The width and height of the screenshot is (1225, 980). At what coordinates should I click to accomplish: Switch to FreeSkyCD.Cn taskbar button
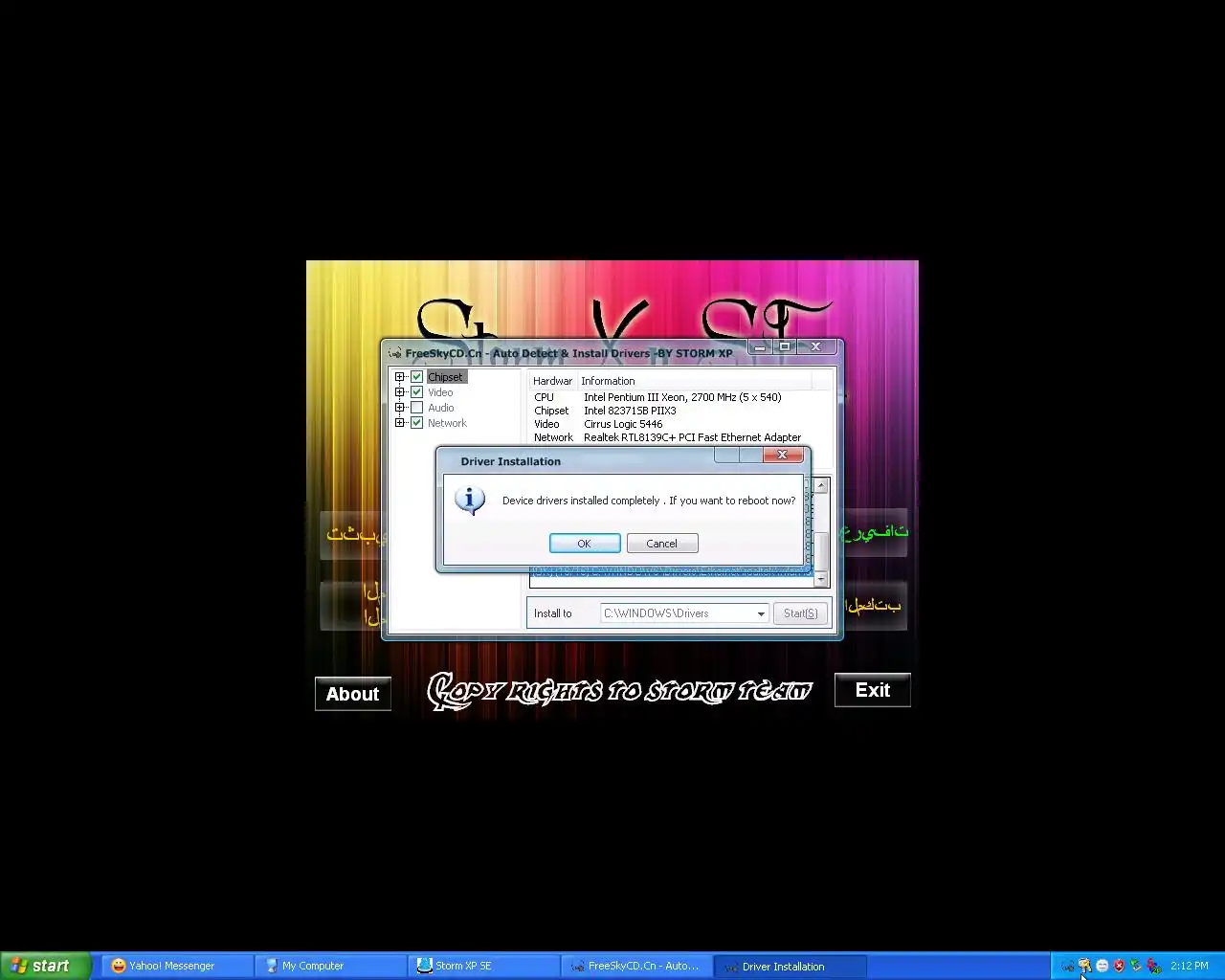636,966
